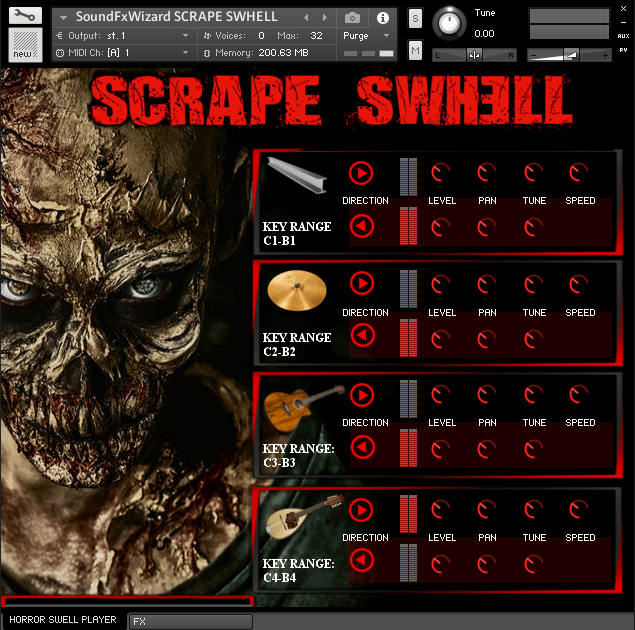Click C4-B4 lower reverse level knob
Image resolution: width=635 pixels, height=630 pixels.
(x=441, y=565)
